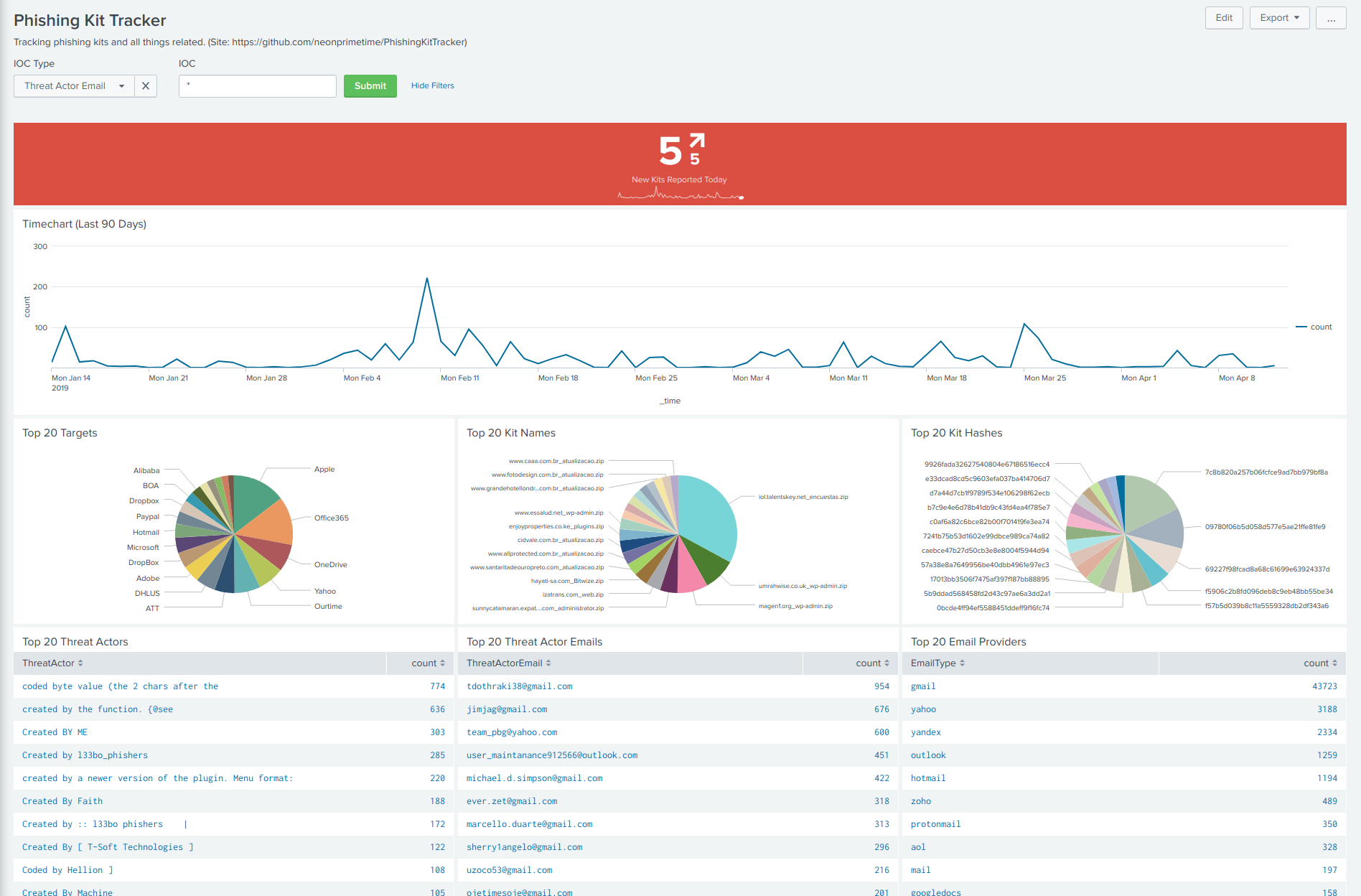The width and height of the screenshot is (1361, 896).
Task: Click magen1.org_wp-admin.zip label
Action: pos(795,607)
